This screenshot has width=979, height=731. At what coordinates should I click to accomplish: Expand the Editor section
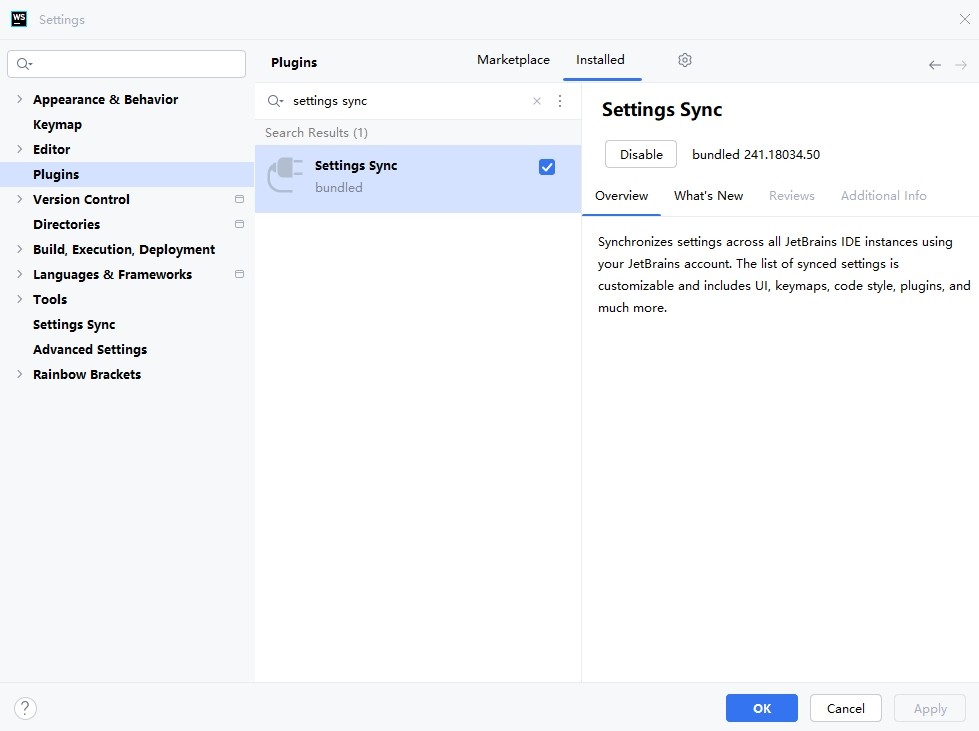[x=19, y=149]
